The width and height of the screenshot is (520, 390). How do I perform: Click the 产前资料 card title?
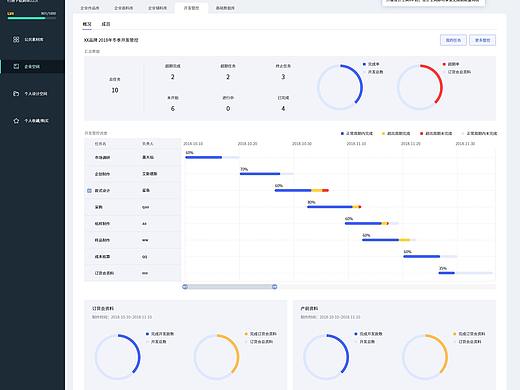309,308
